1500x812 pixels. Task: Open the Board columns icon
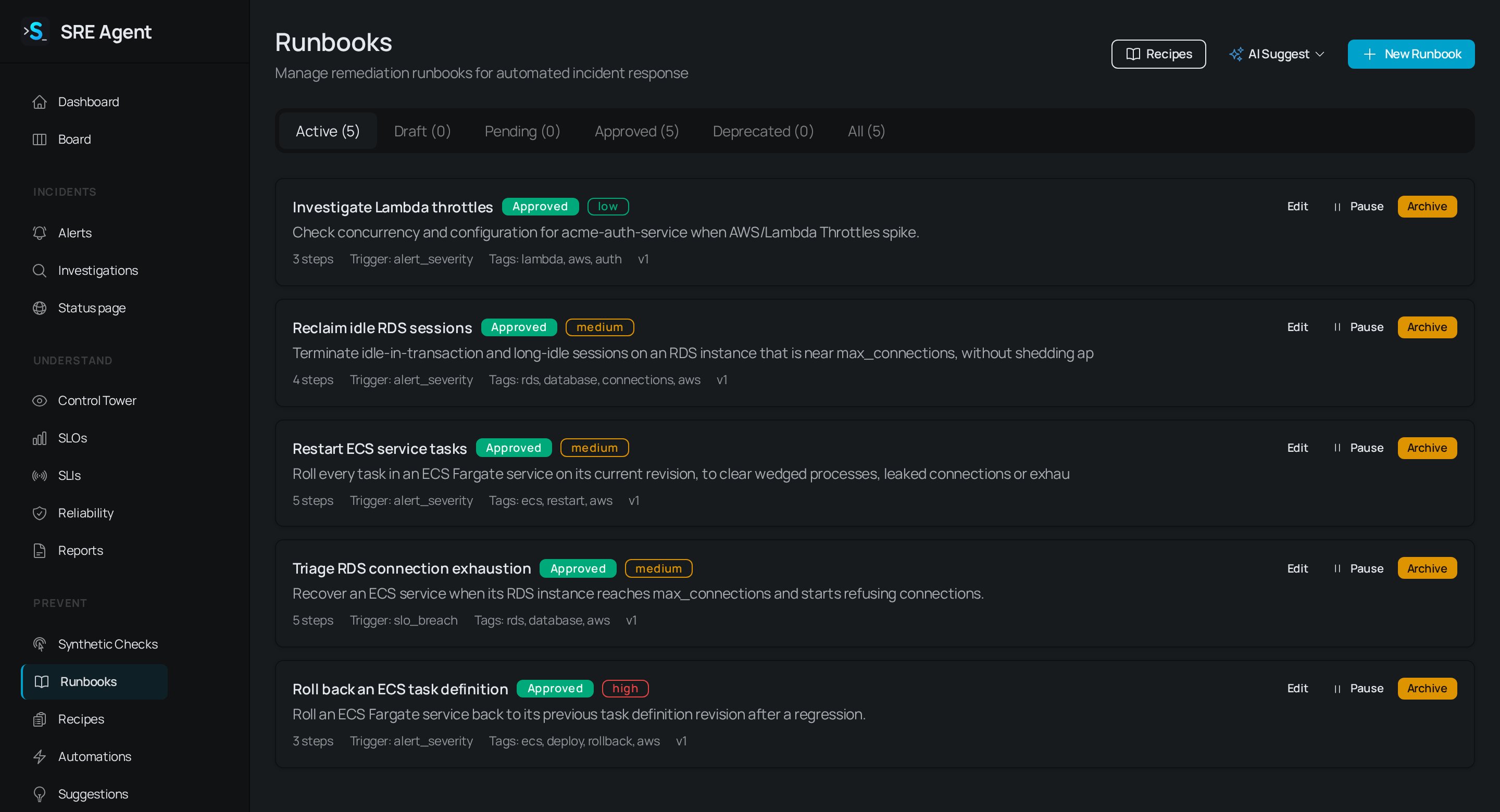(x=40, y=139)
